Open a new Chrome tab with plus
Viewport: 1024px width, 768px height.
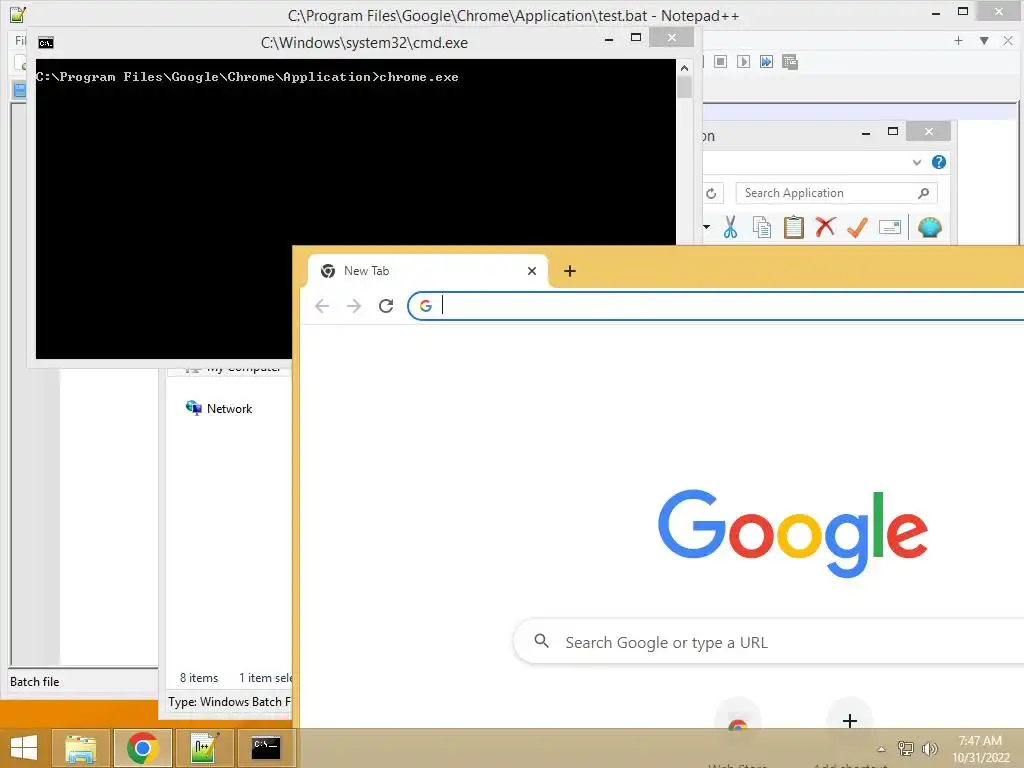click(569, 271)
